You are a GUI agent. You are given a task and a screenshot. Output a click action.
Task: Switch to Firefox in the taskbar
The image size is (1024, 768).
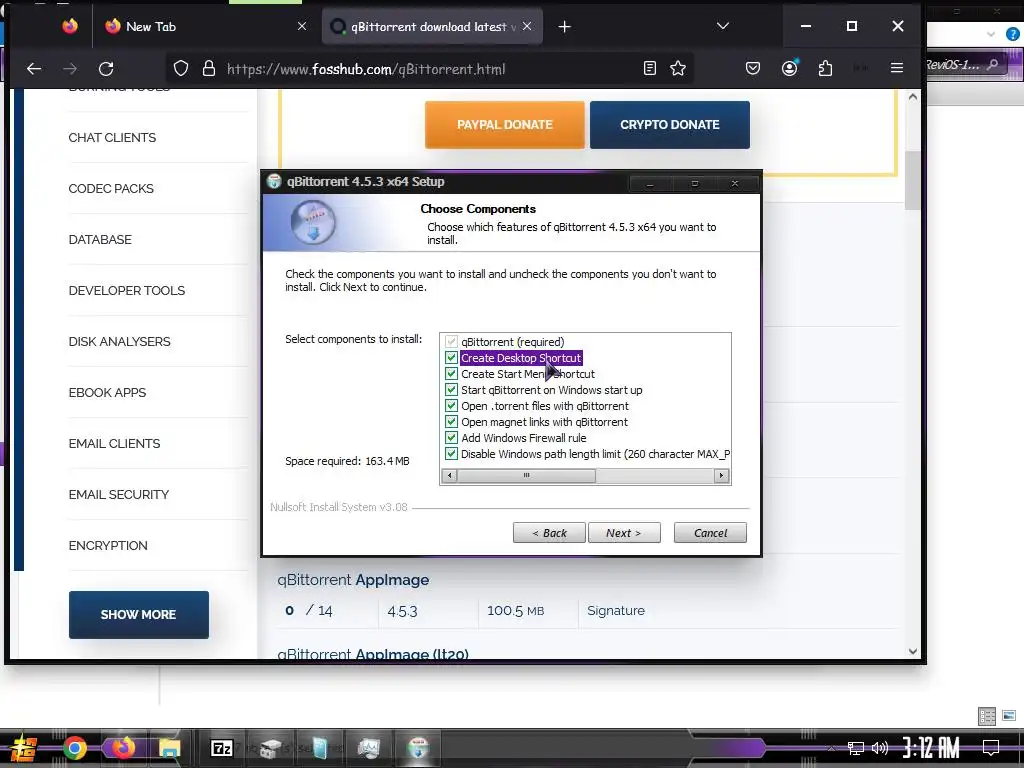(x=123, y=748)
